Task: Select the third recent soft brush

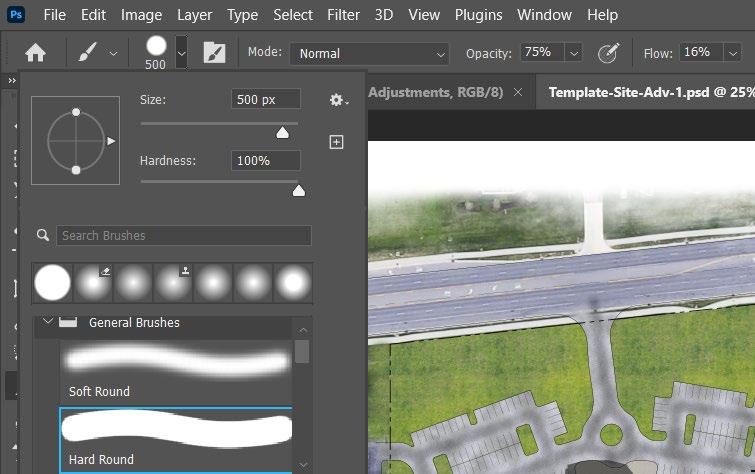Action: point(133,283)
